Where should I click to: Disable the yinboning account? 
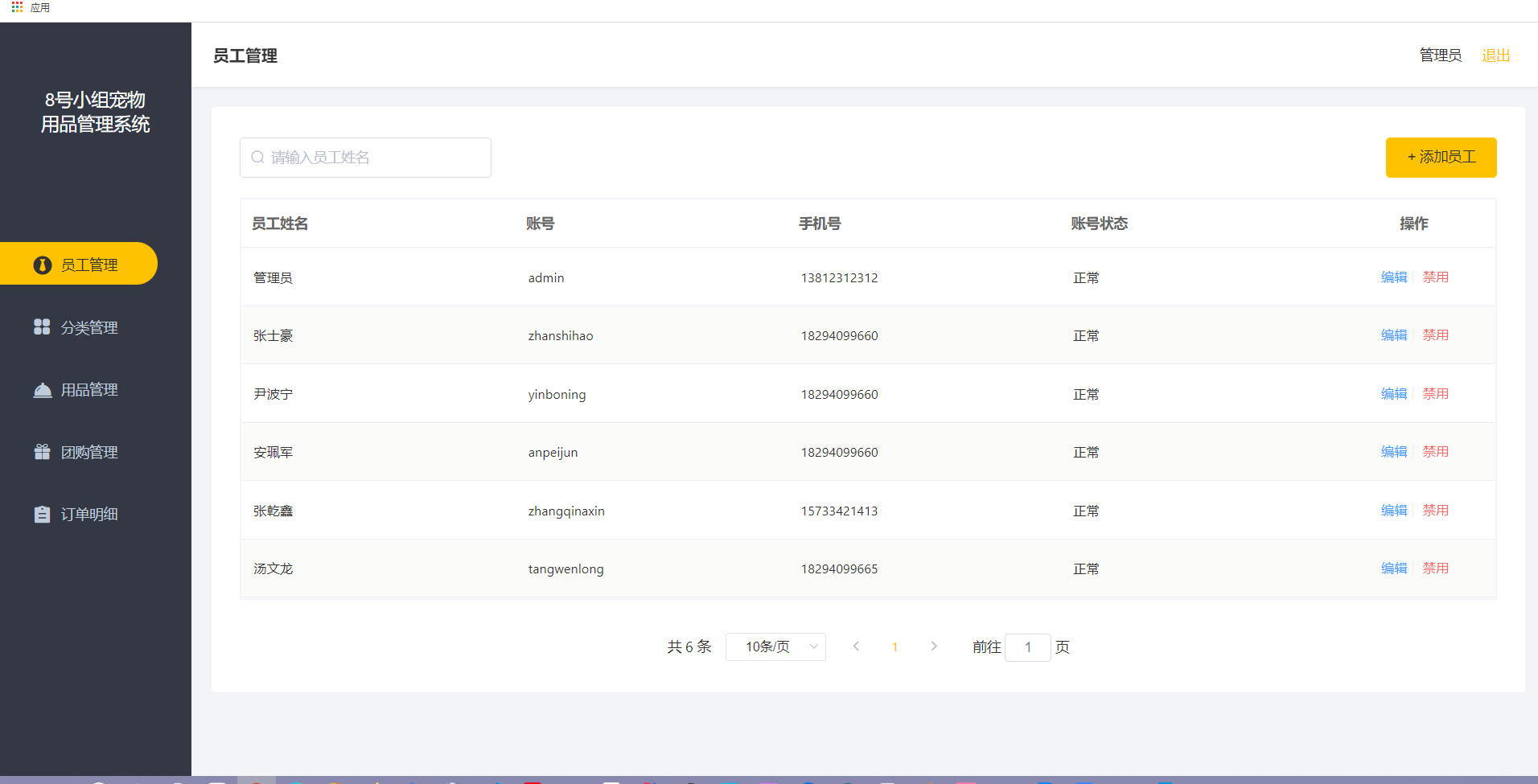1436,394
